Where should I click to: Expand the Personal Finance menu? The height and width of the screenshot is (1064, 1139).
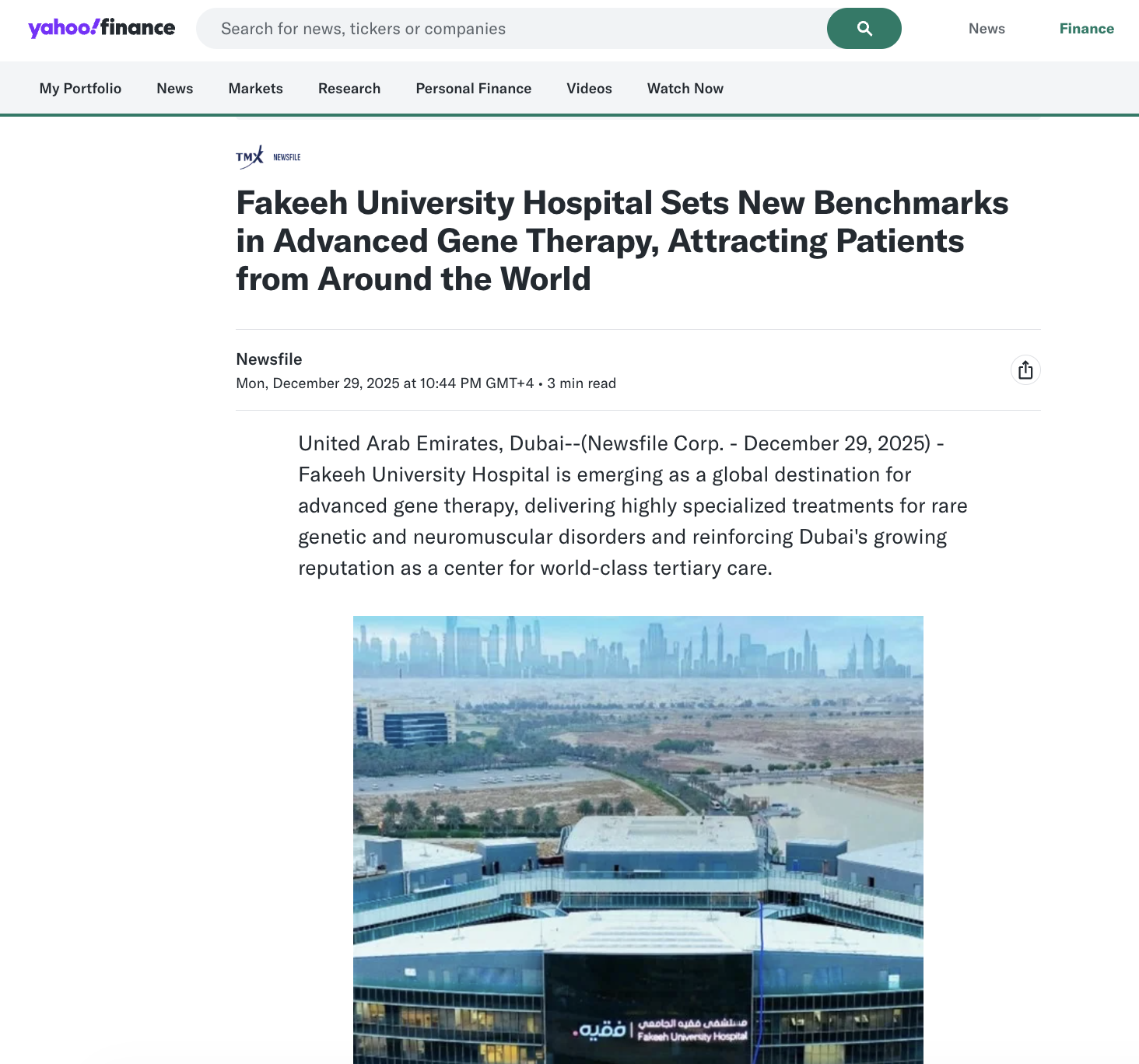point(474,89)
